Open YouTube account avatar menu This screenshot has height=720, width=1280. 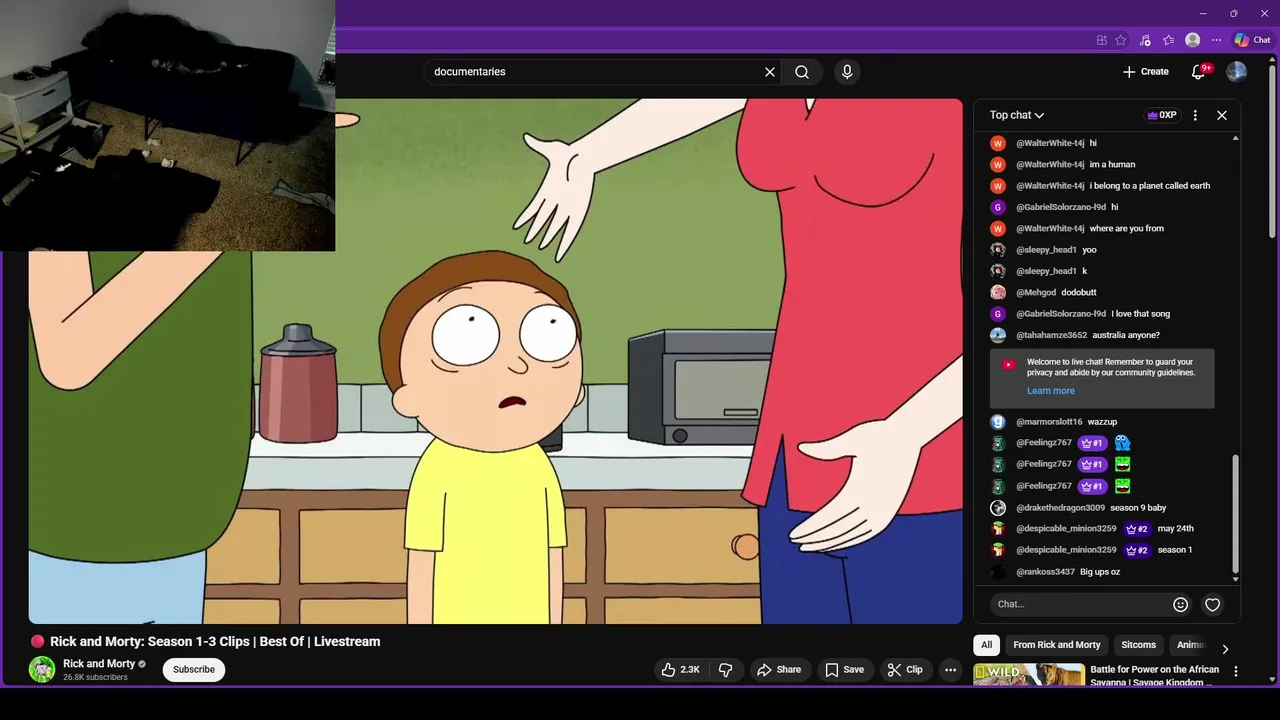pyautogui.click(x=1237, y=72)
